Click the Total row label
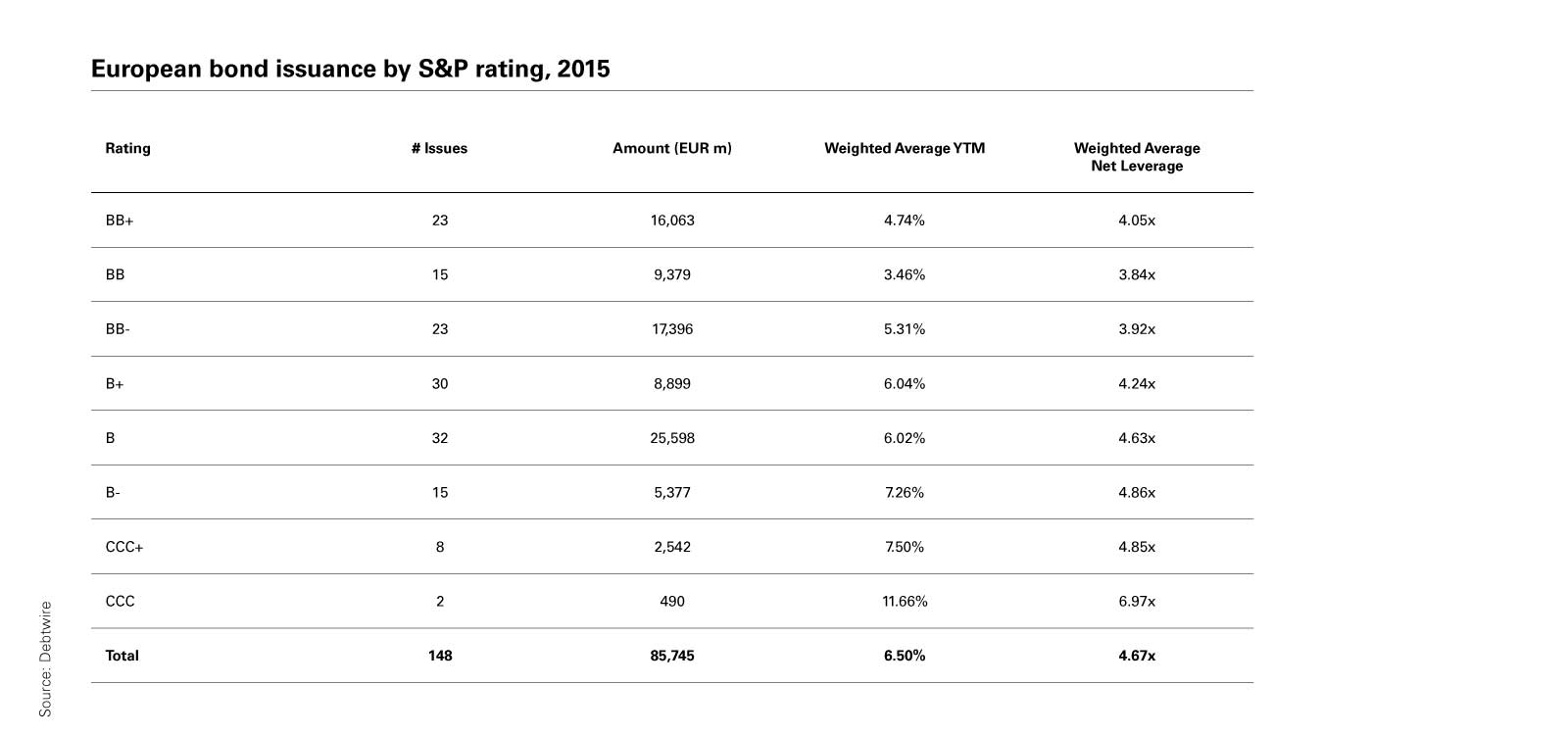The image size is (1568, 735). coord(122,656)
